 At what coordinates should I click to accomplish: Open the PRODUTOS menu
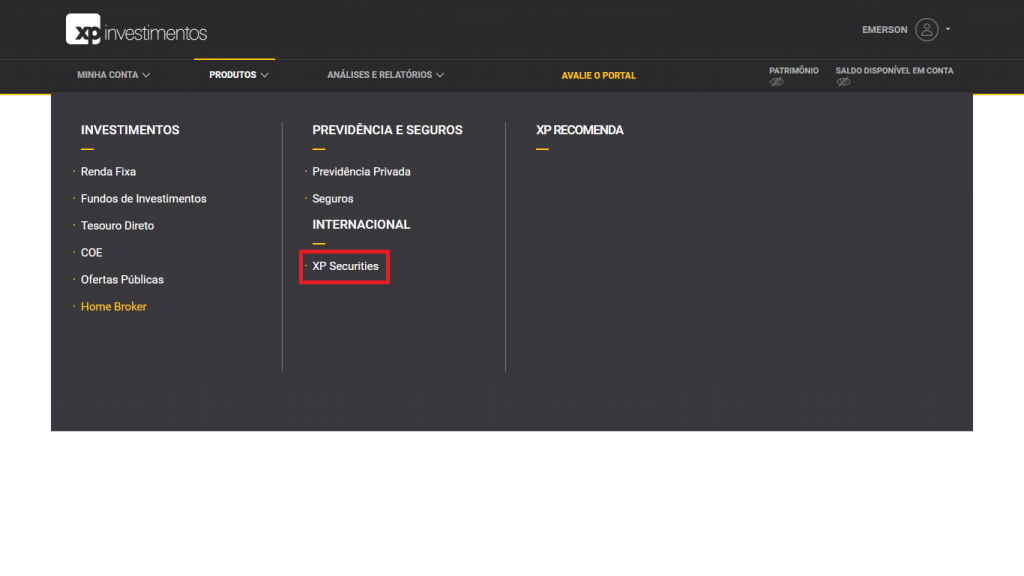234,75
